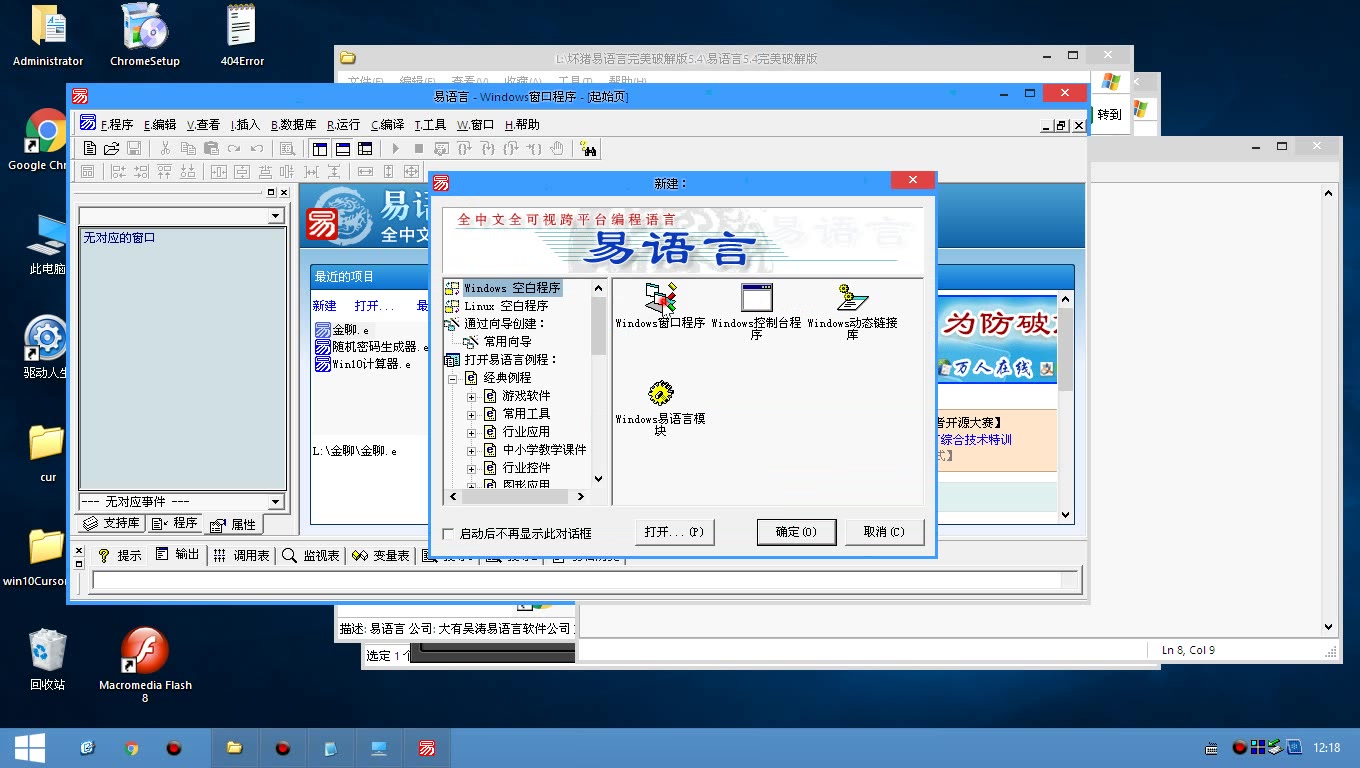Click the Windows Start button
This screenshot has height=768, width=1360.
(x=29, y=748)
